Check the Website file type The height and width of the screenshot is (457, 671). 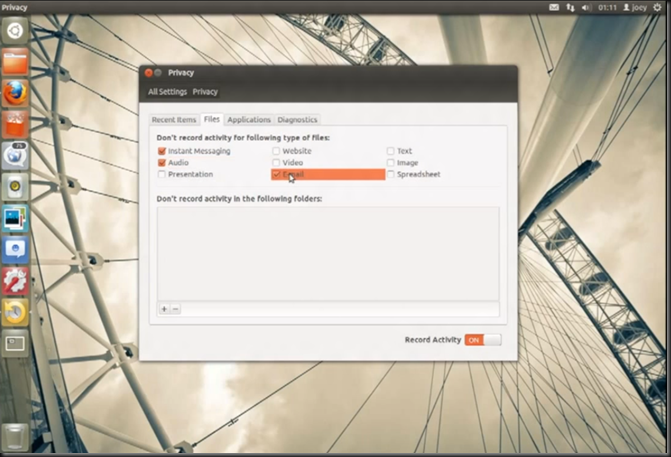coord(276,151)
